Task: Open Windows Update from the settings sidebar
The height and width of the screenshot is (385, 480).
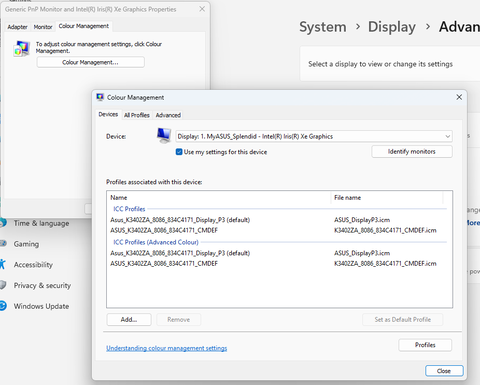Action: (41, 306)
